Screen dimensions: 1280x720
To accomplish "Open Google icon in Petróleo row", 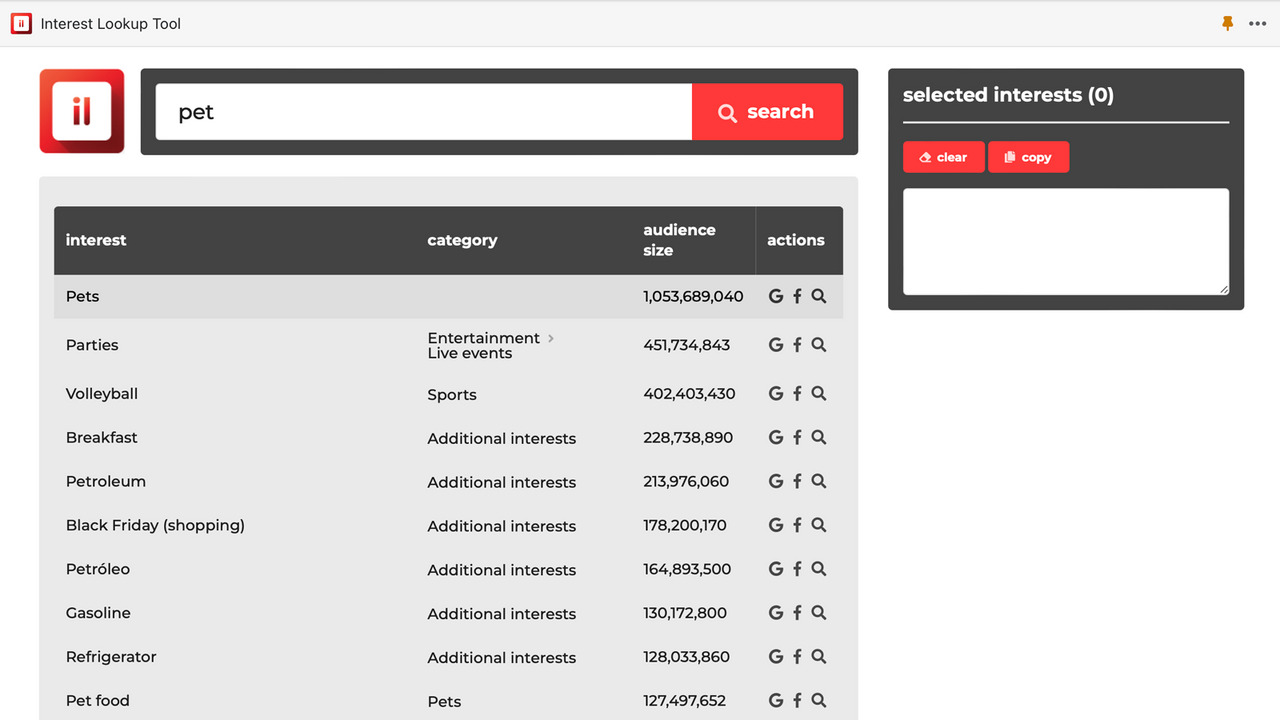I will point(775,570).
